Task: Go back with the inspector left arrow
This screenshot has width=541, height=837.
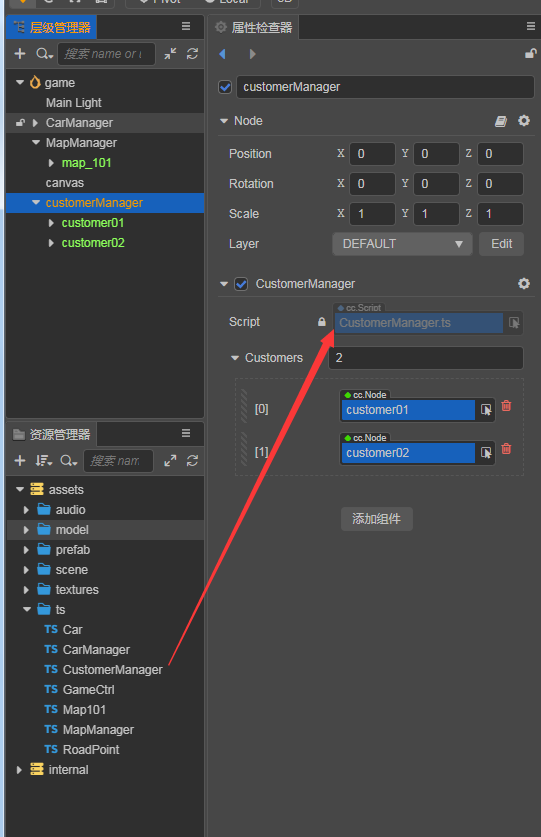Action: coord(223,54)
